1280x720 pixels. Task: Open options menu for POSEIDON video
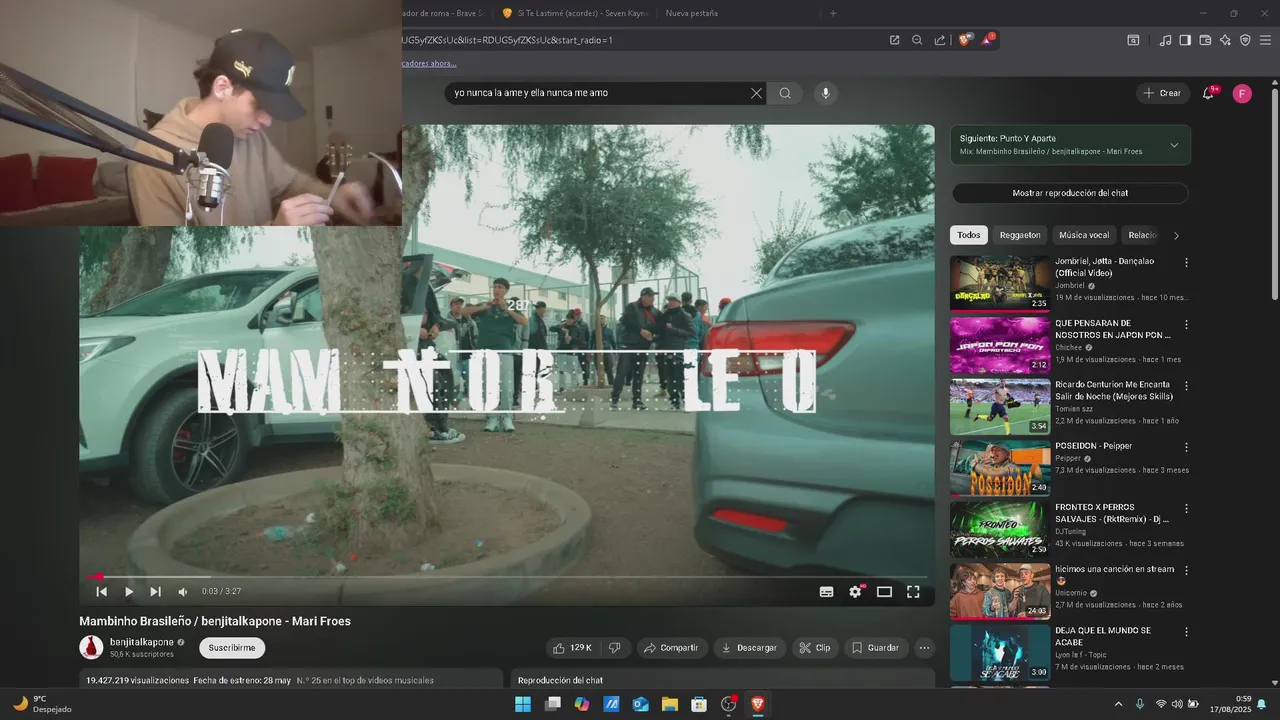(x=1186, y=448)
